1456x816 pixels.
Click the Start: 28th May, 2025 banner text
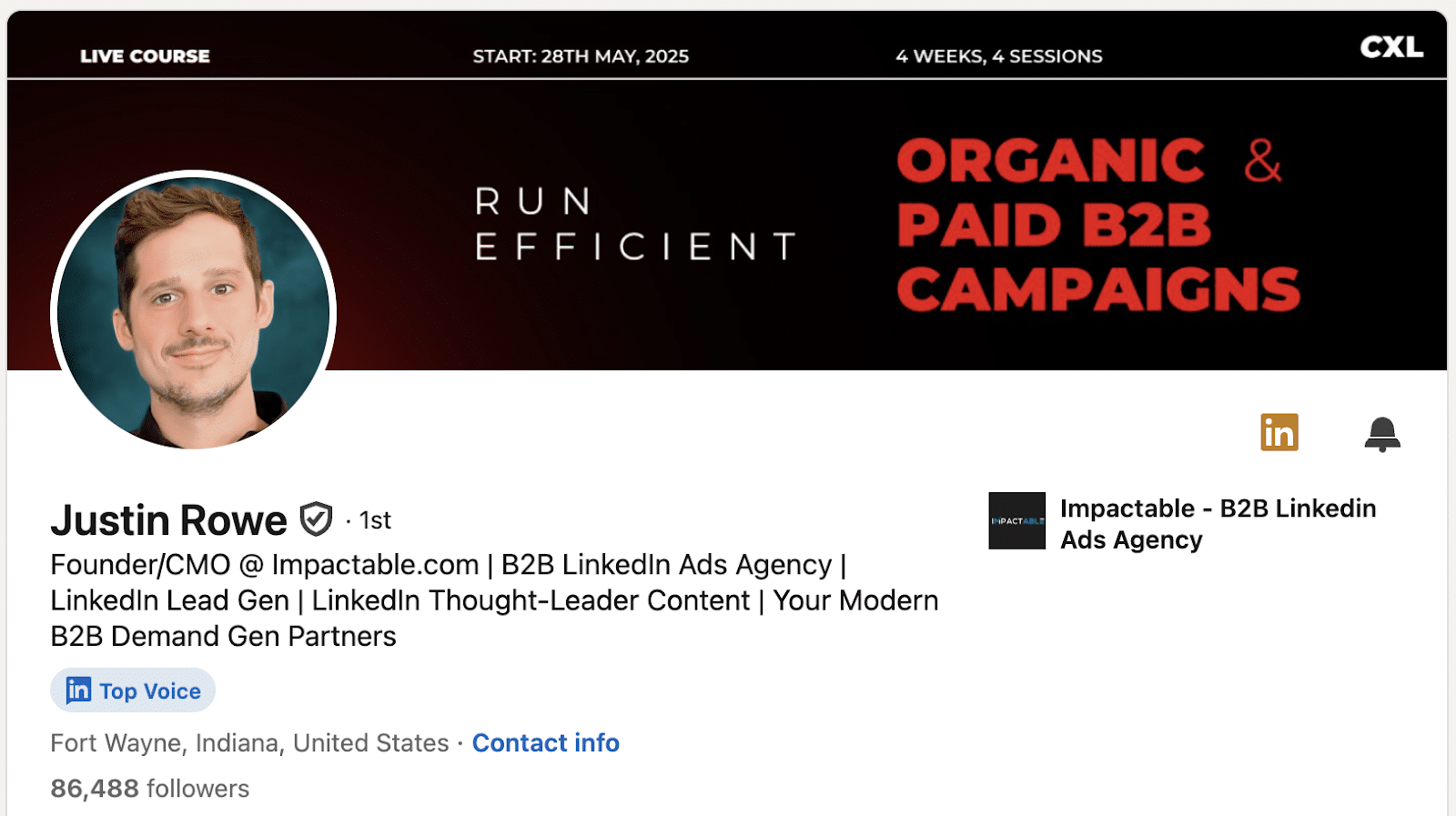pos(581,56)
